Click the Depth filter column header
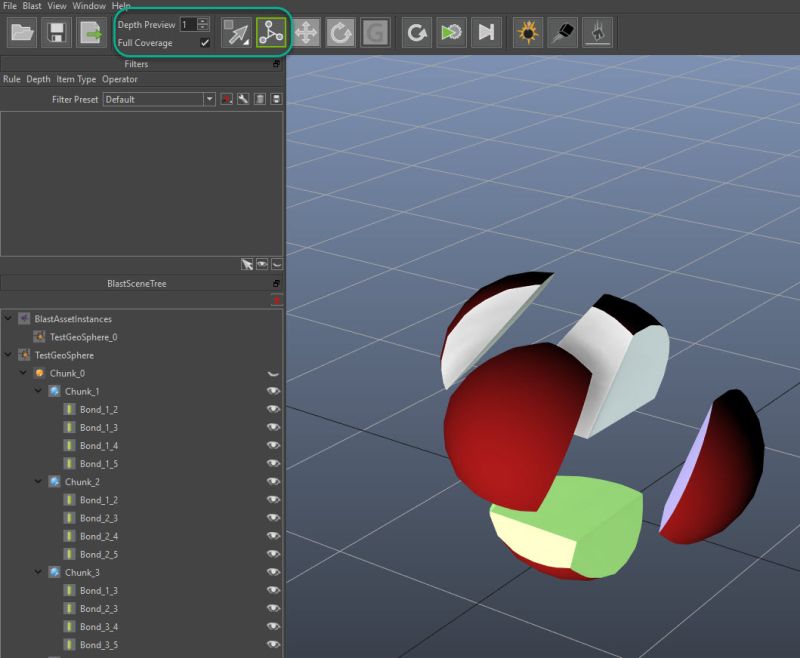 point(38,79)
